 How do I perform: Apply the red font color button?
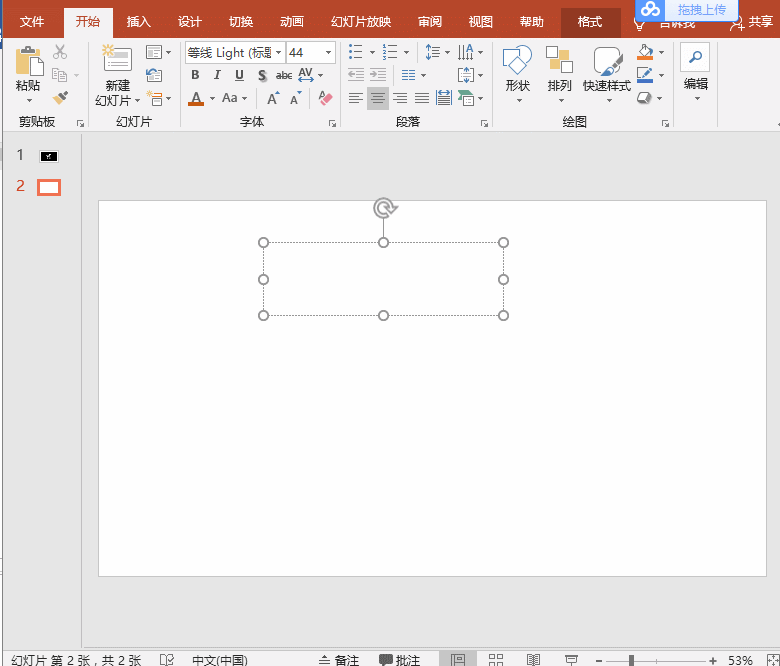(196, 98)
